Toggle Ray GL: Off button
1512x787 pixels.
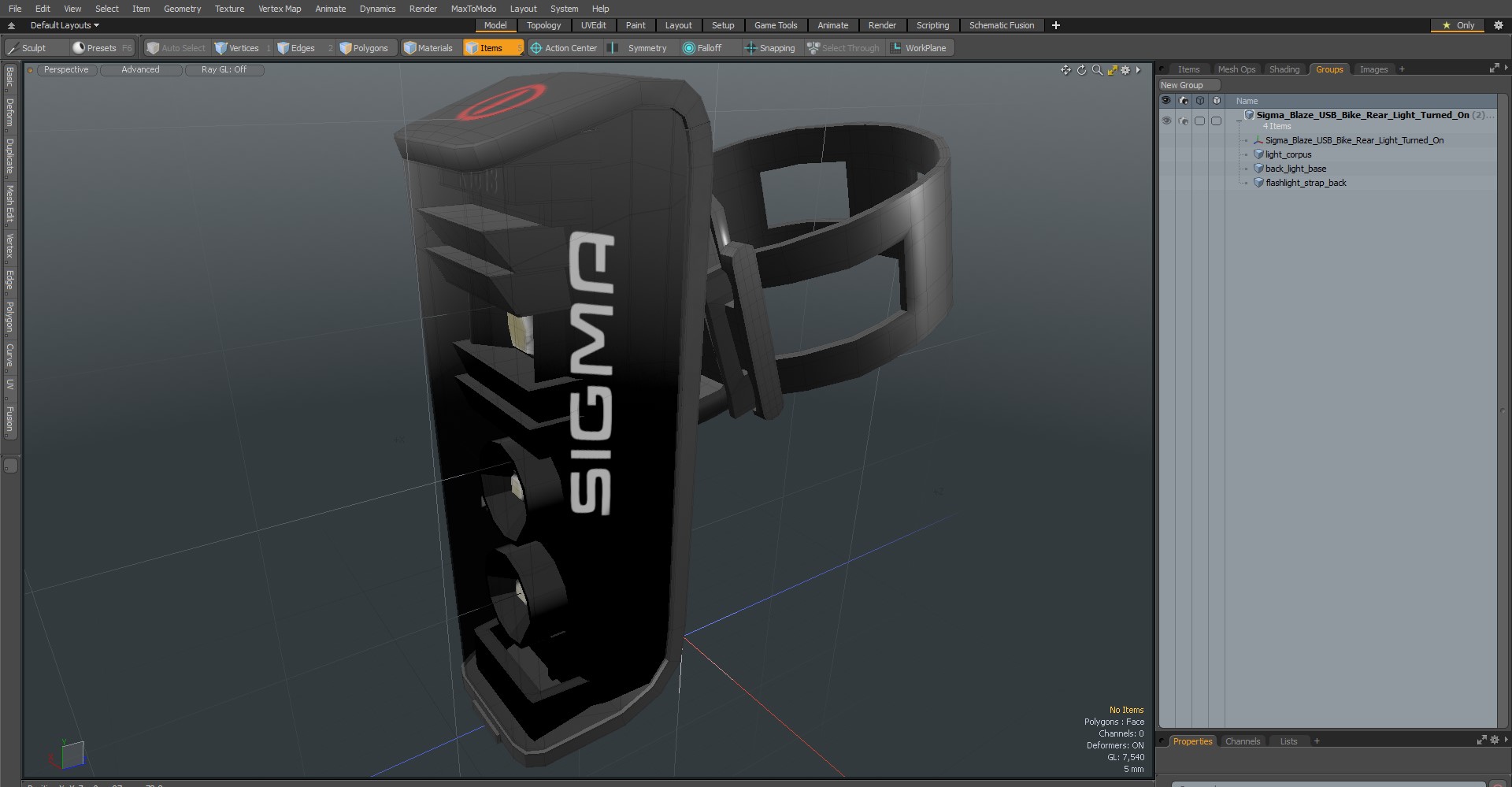(224, 70)
